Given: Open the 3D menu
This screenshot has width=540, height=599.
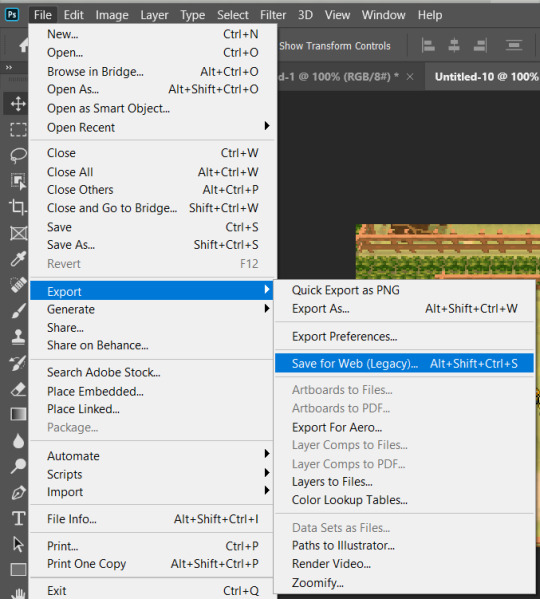Looking at the screenshot, I should (x=305, y=15).
